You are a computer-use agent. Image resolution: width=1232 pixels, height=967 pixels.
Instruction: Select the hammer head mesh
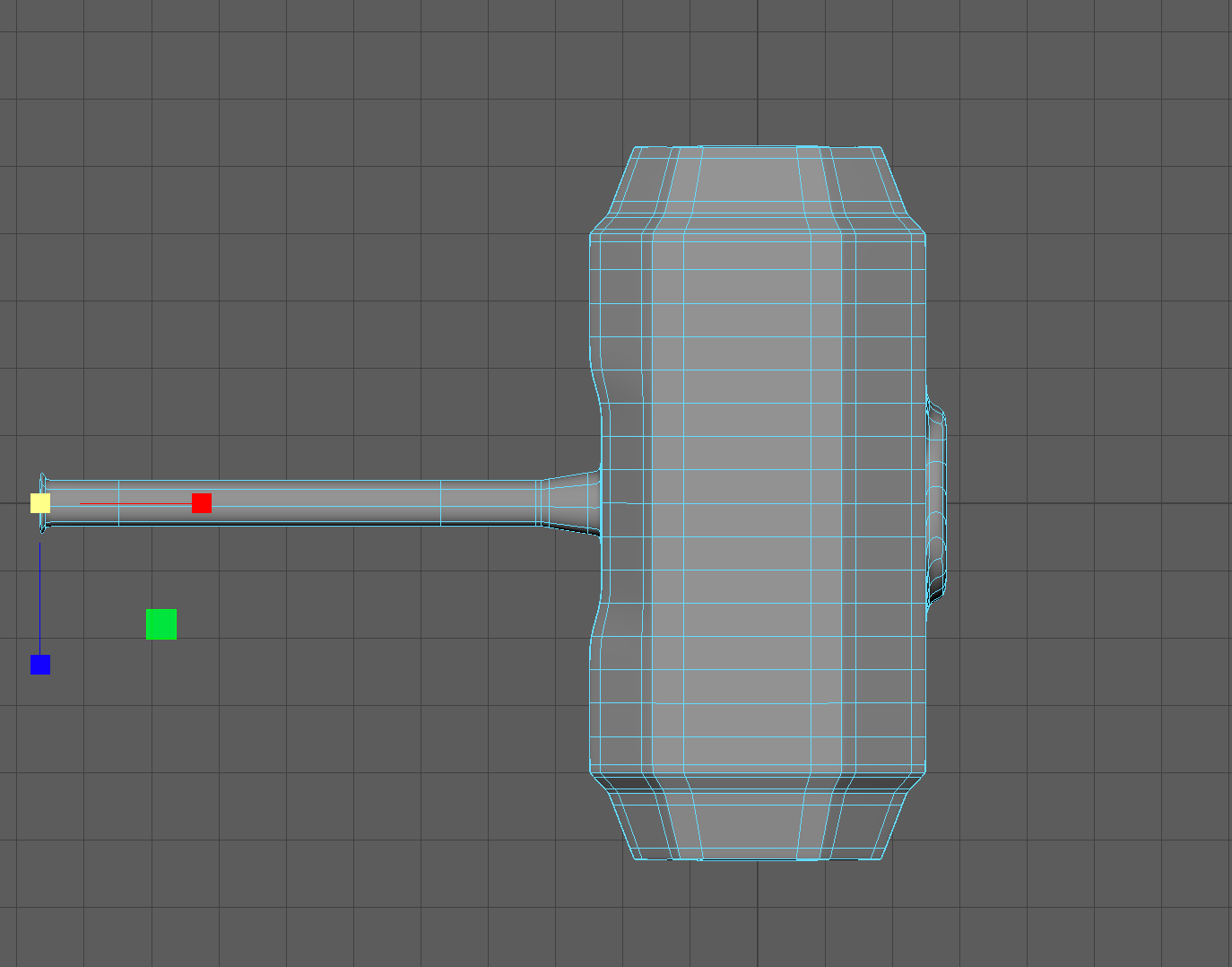tap(758, 502)
